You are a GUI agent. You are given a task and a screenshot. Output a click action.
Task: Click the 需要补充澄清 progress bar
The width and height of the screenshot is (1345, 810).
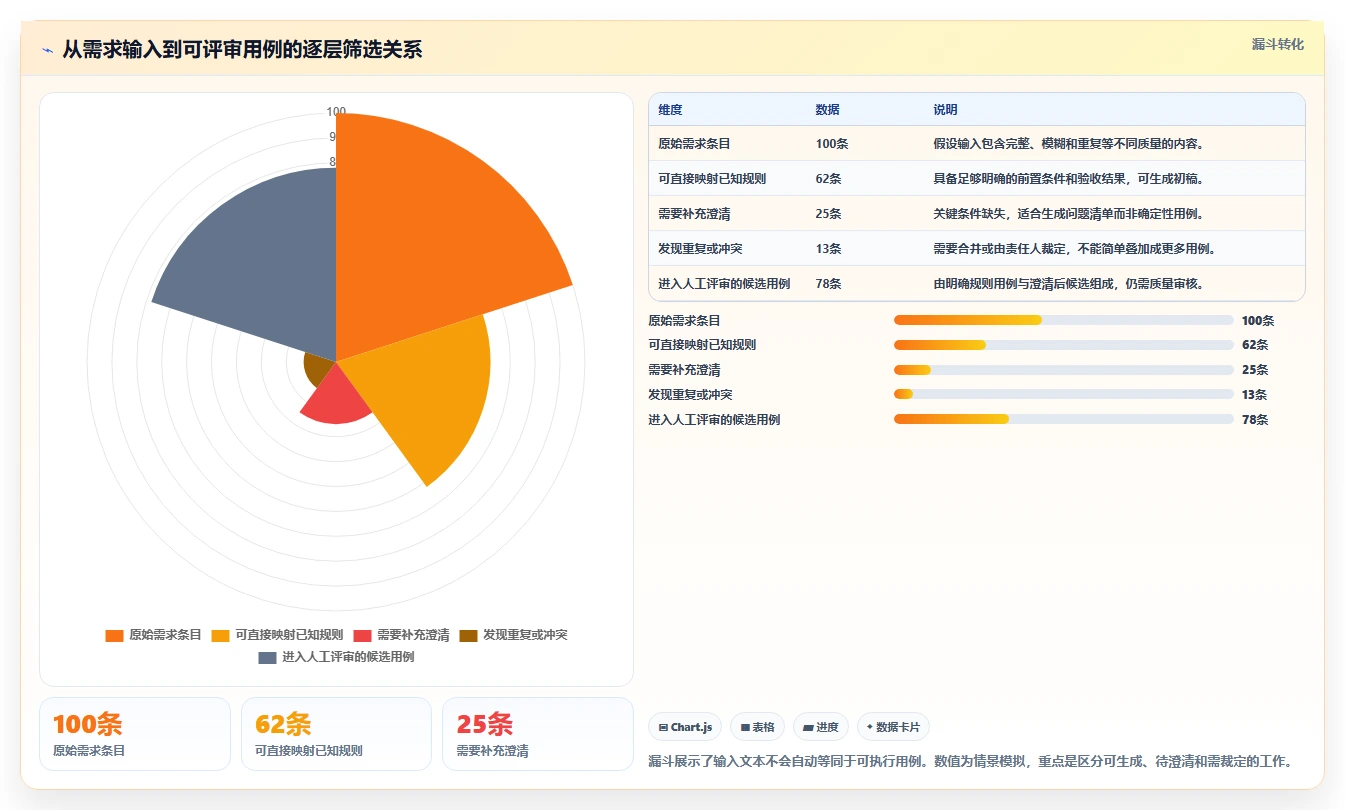point(1063,370)
